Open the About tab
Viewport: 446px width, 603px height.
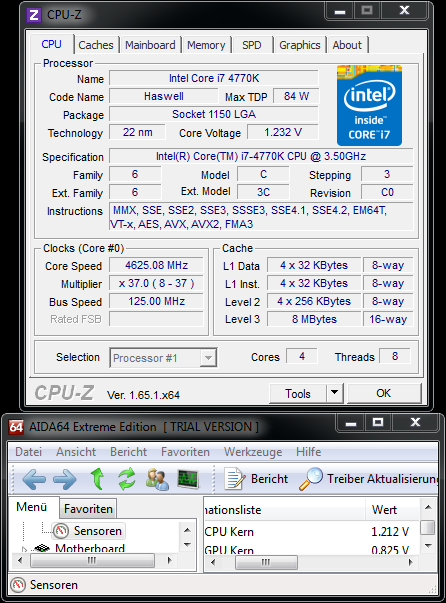347,45
